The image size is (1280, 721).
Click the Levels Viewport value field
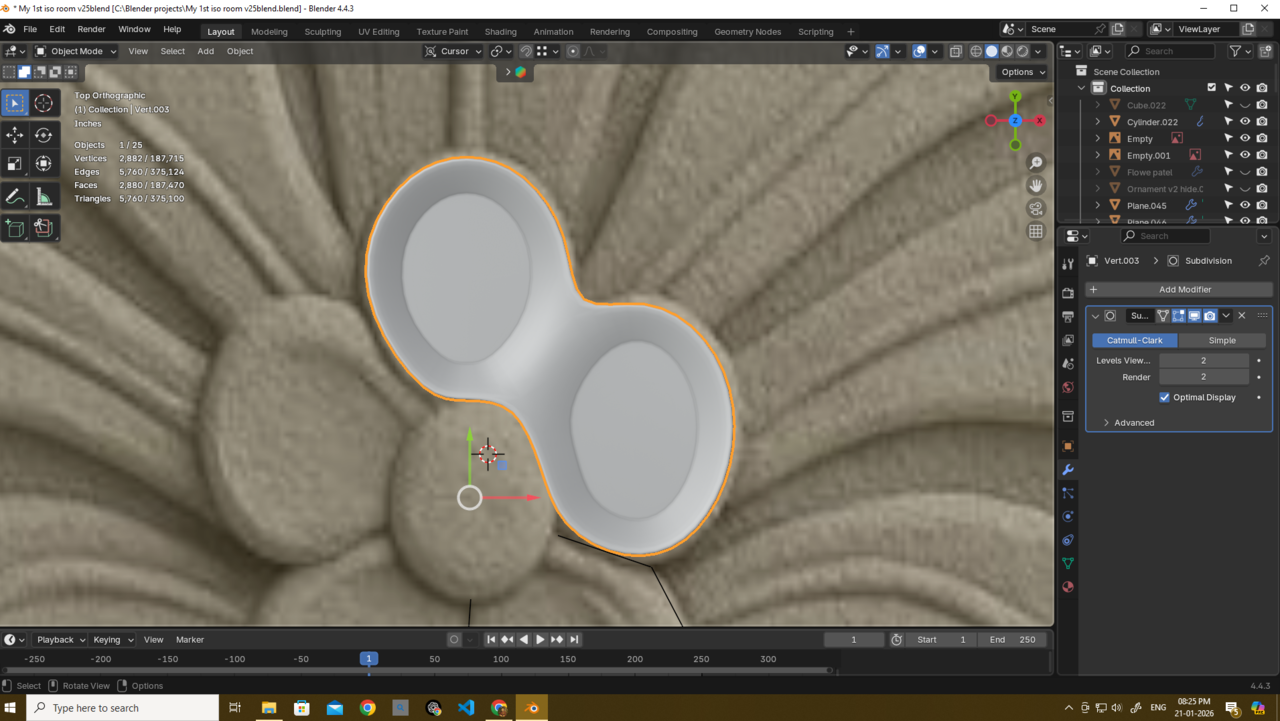tap(1203, 360)
